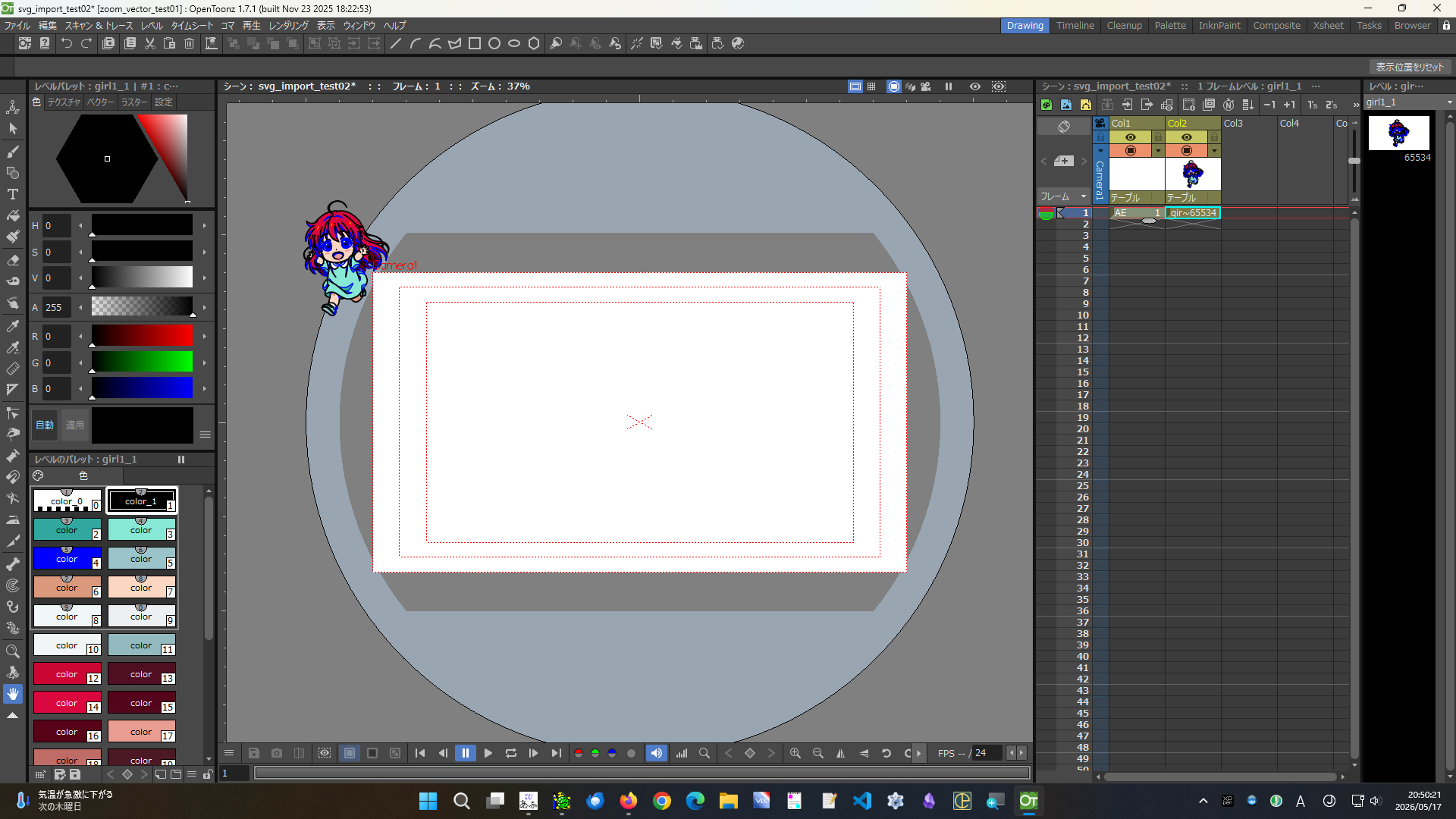Viewport: 1456px width, 819px height.
Task: Click the Delete trash can icon
Action: point(190,44)
